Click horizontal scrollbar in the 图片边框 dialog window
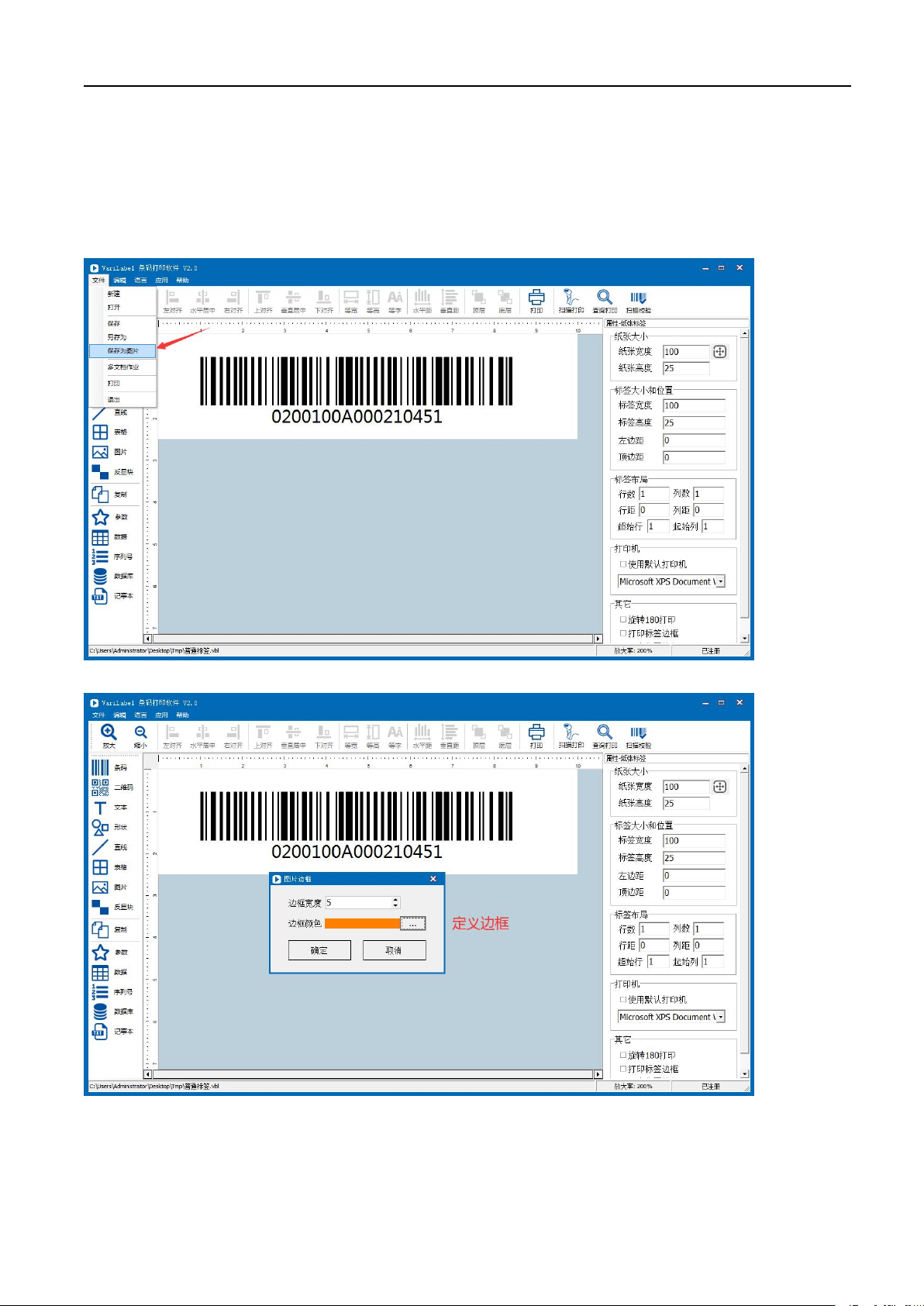The height and width of the screenshot is (1306, 924). point(373,1074)
